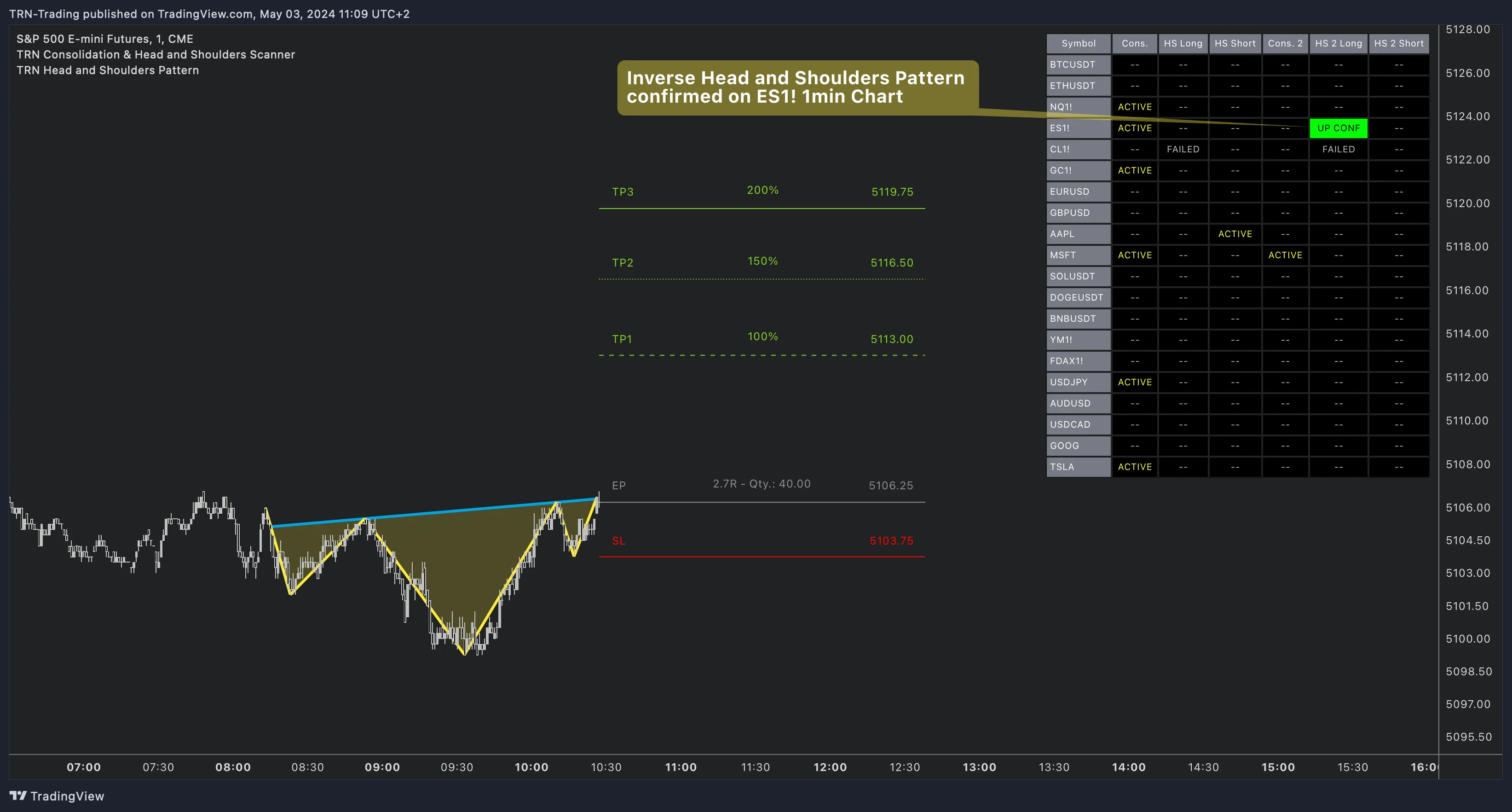The image size is (1512, 812).
Task: Select the TRN Head and Shoulders Pattern indicator
Action: pos(108,70)
